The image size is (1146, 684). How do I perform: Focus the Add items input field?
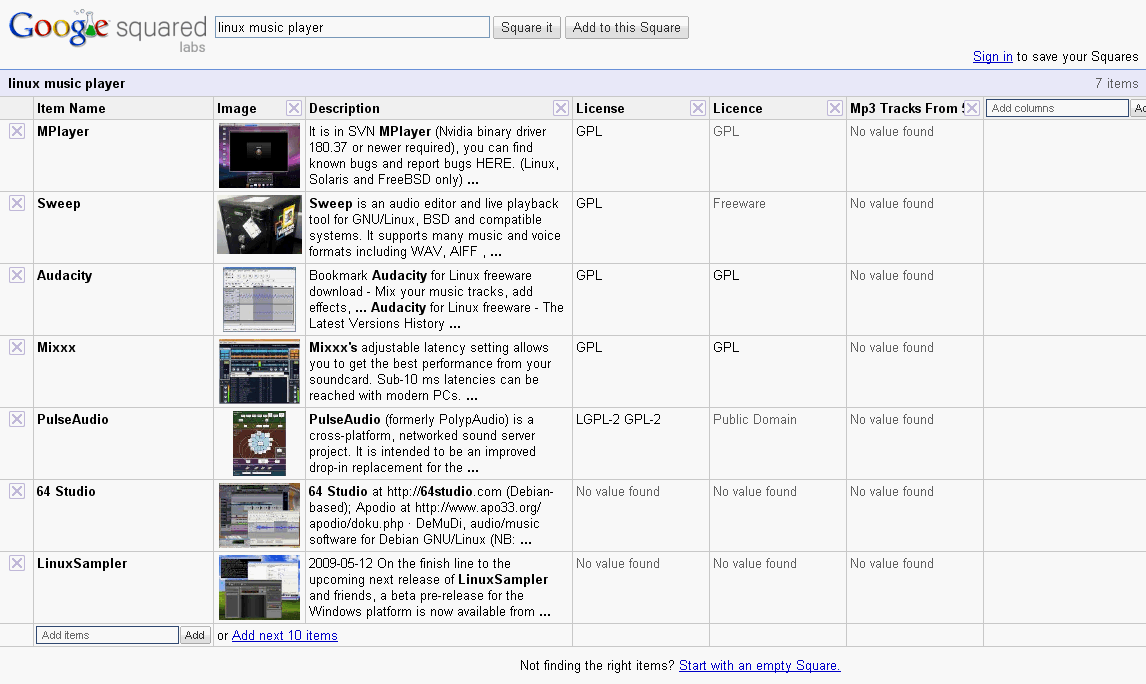pyautogui.click(x=107, y=635)
